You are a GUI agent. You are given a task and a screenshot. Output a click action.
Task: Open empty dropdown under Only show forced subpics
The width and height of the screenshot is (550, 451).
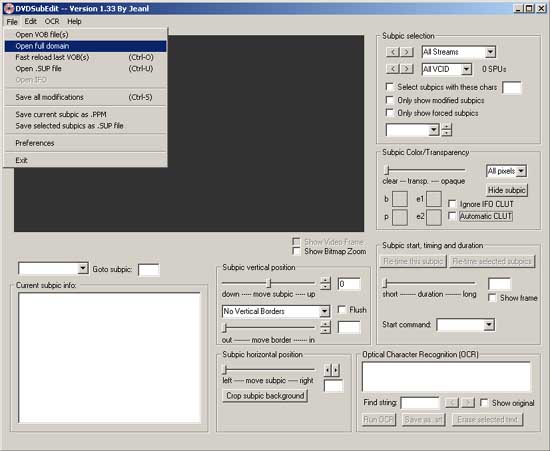(434, 130)
